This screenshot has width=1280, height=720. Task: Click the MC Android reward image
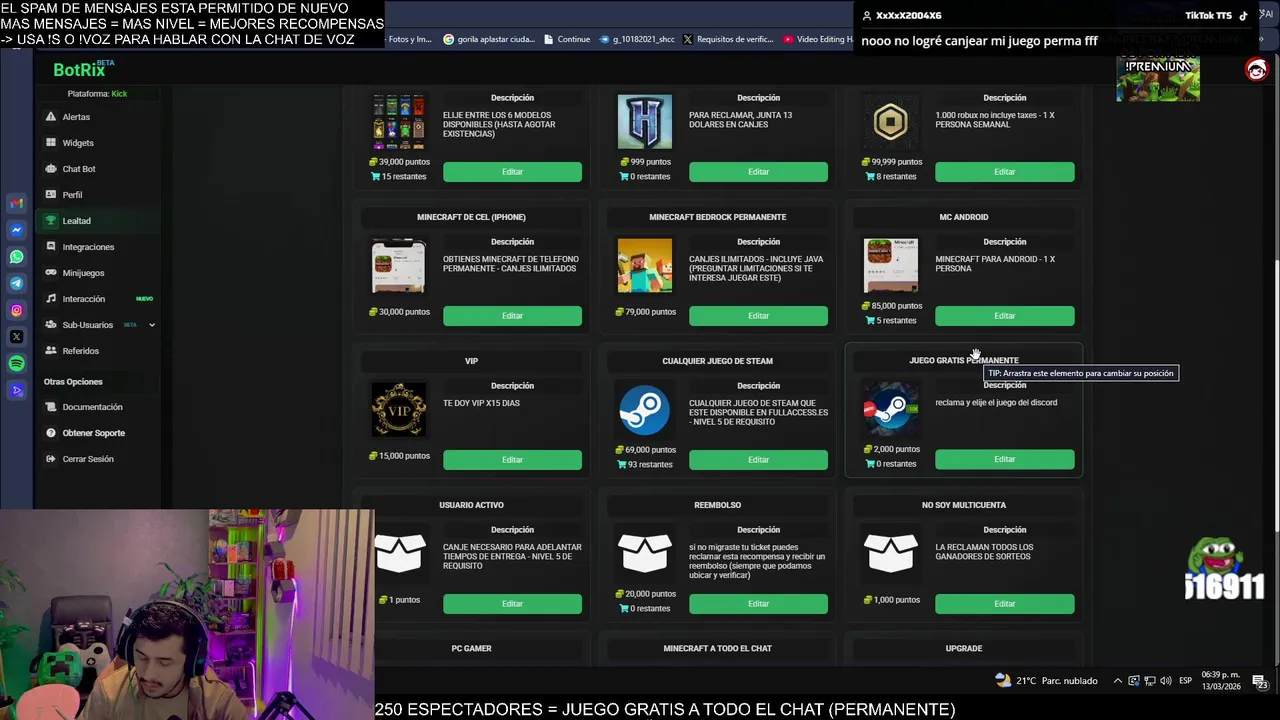click(890, 266)
